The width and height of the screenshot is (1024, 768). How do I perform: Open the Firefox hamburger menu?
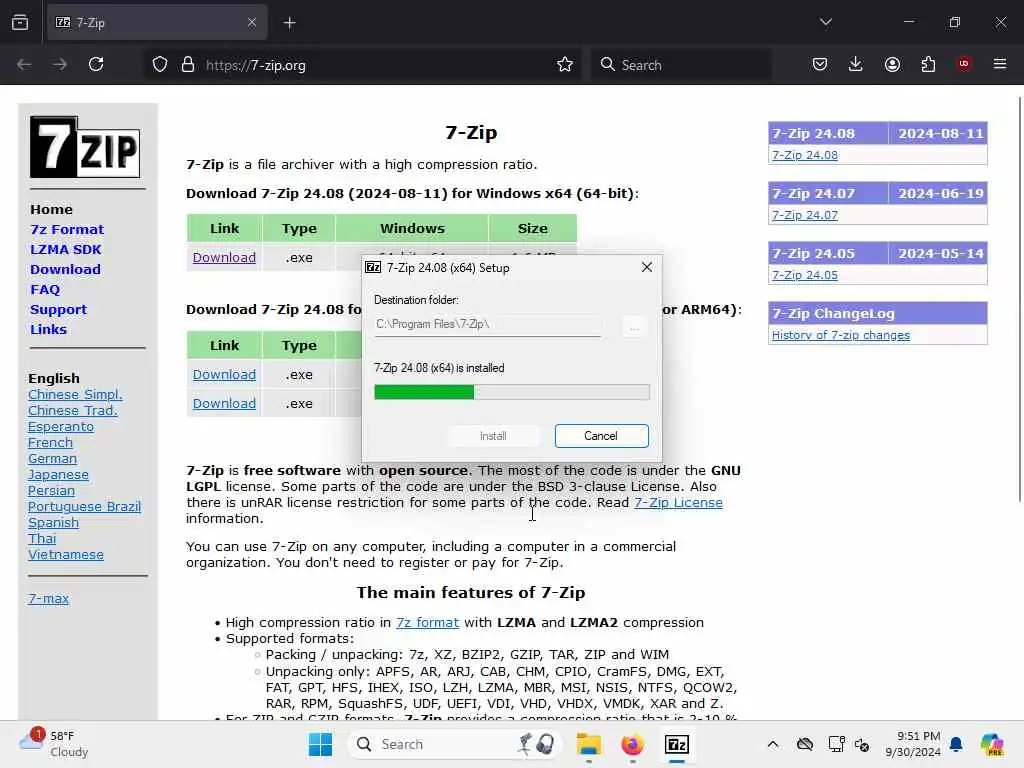[1000, 64]
